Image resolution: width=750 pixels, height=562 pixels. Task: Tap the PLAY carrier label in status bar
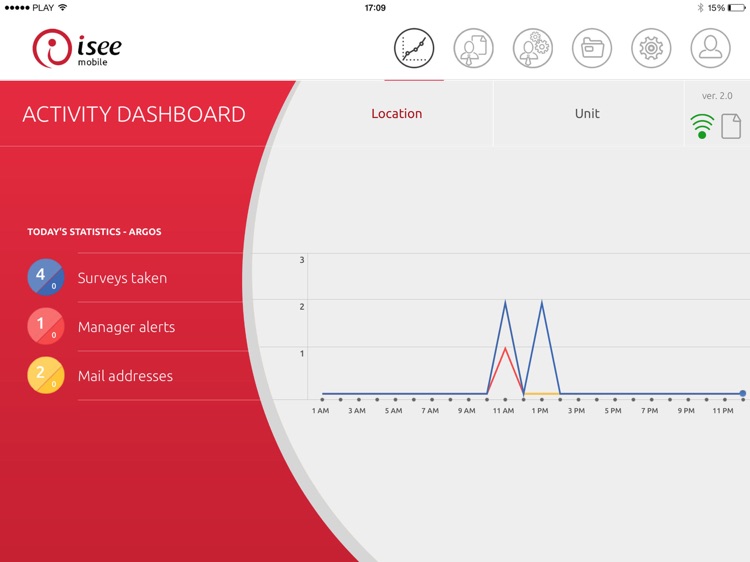pos(43,8)
